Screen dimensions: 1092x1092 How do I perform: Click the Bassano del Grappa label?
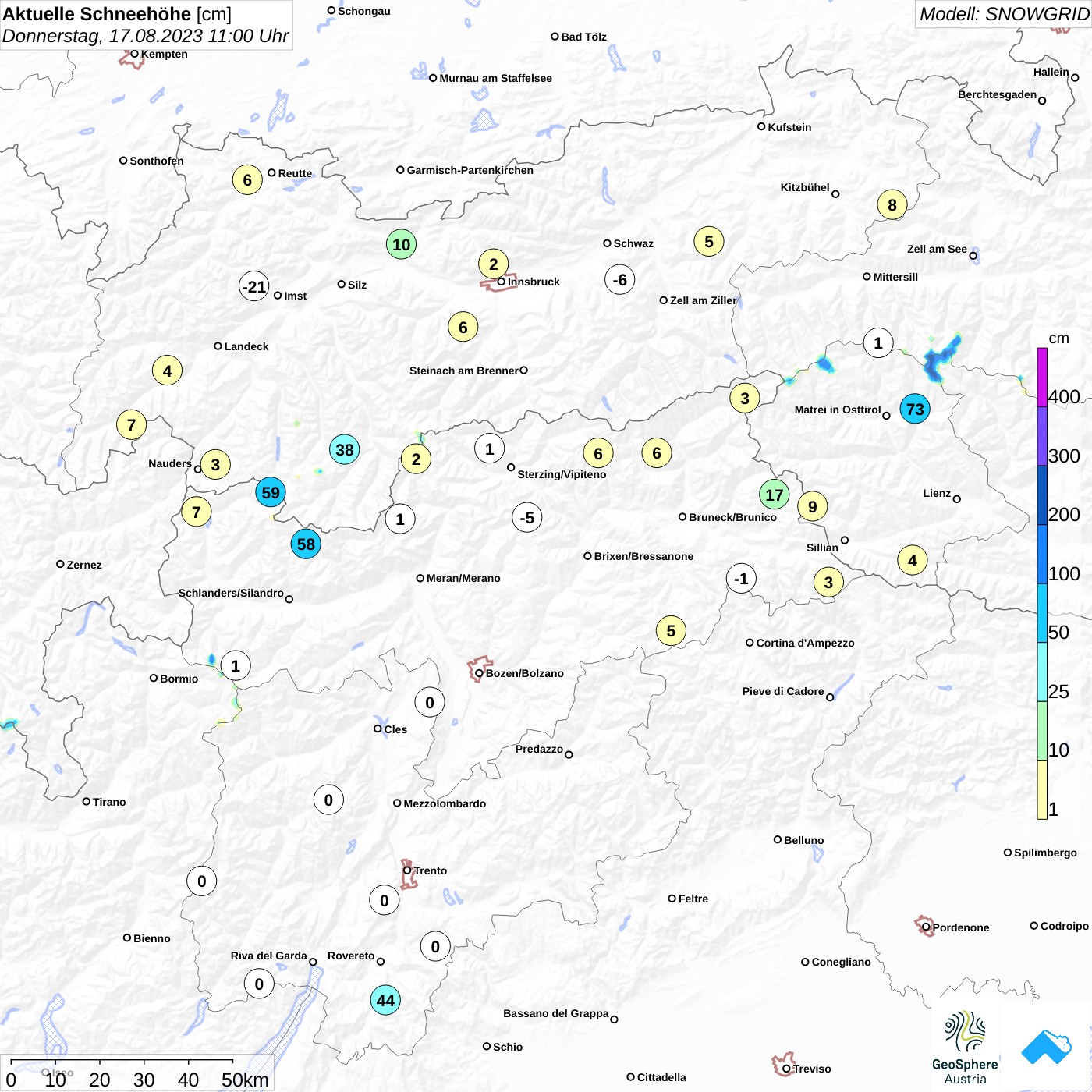point(556,1013)
